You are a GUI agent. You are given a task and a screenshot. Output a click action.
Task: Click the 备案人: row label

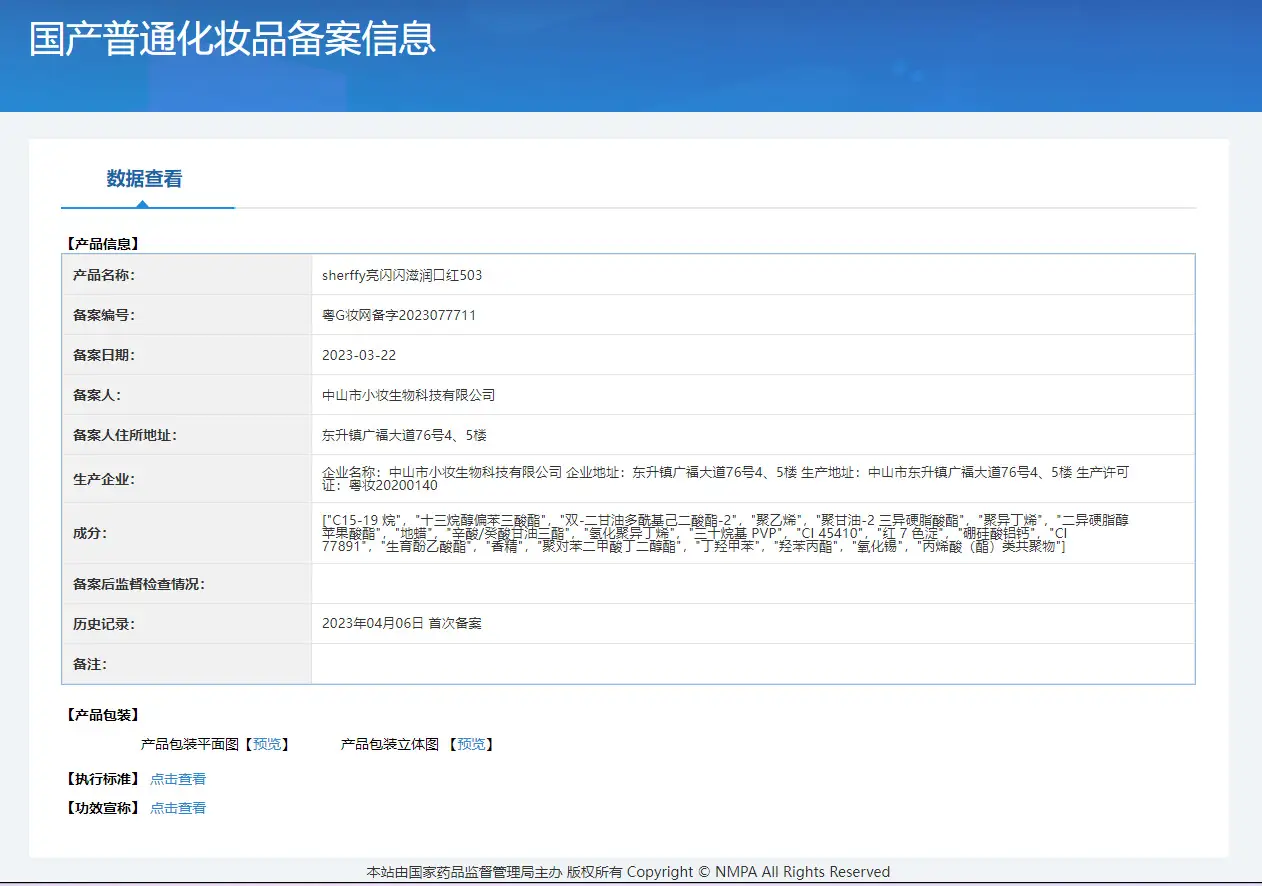(x=97, y=395)
